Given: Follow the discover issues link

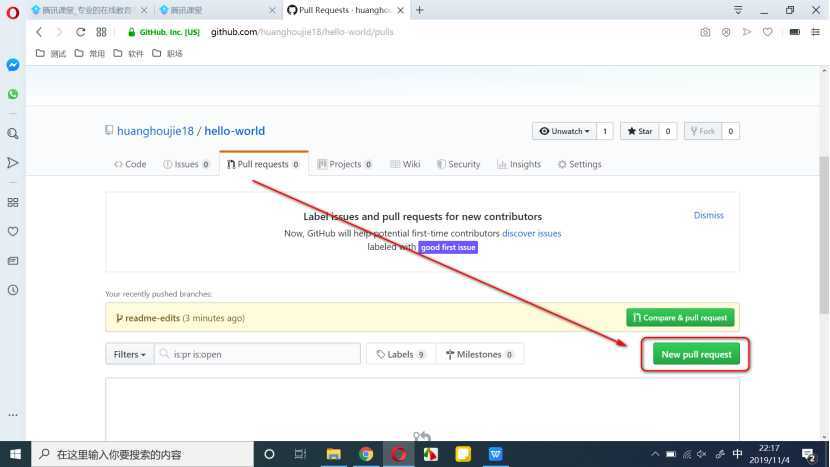Looking at the screenshot, I should point(531,234).
